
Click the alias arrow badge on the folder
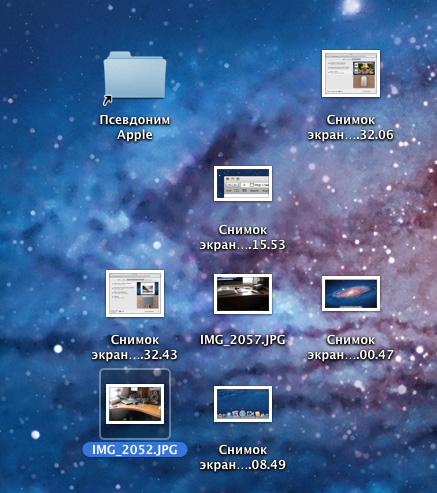(107, 100)
